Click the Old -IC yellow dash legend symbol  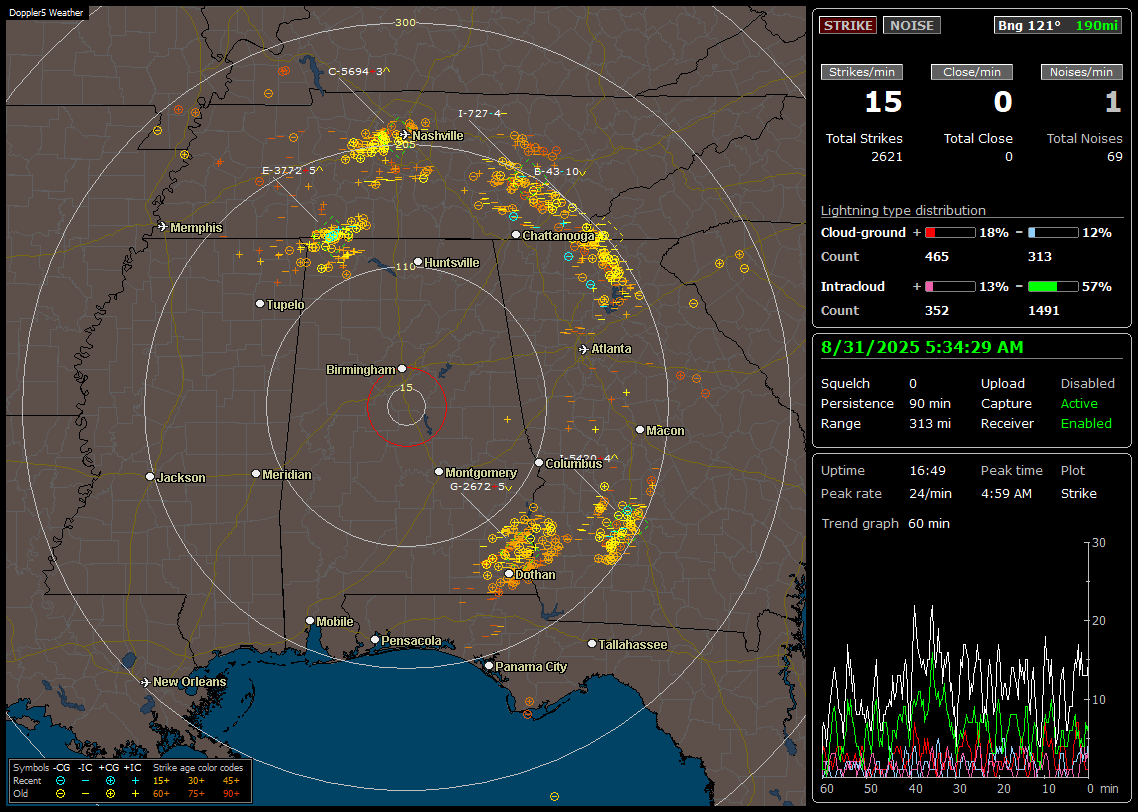(x=86, y=794)
